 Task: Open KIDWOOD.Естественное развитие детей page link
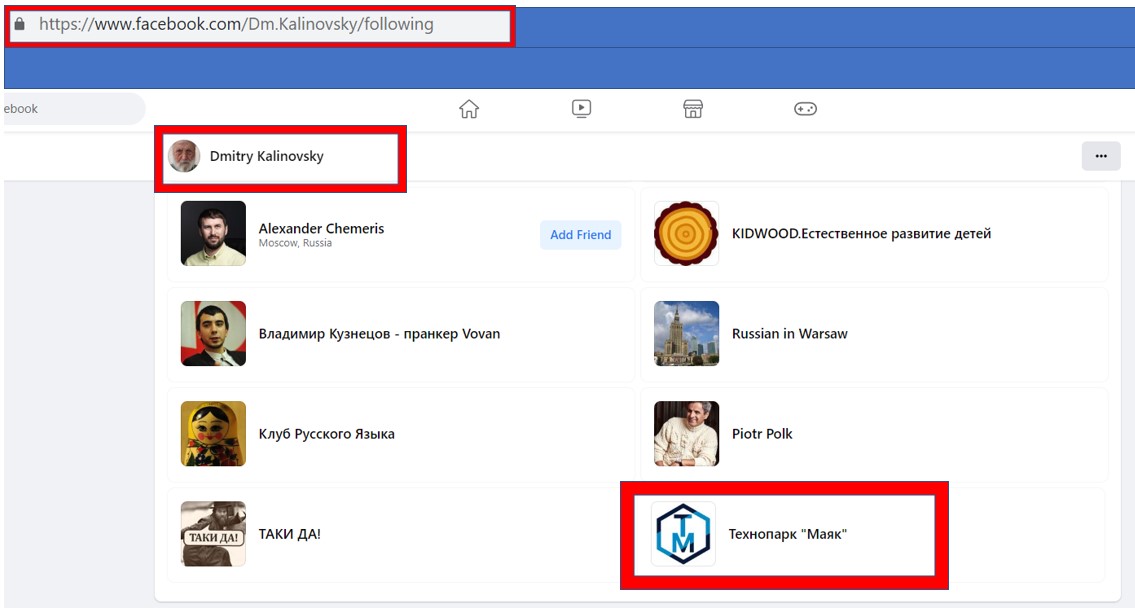[861, 234]
